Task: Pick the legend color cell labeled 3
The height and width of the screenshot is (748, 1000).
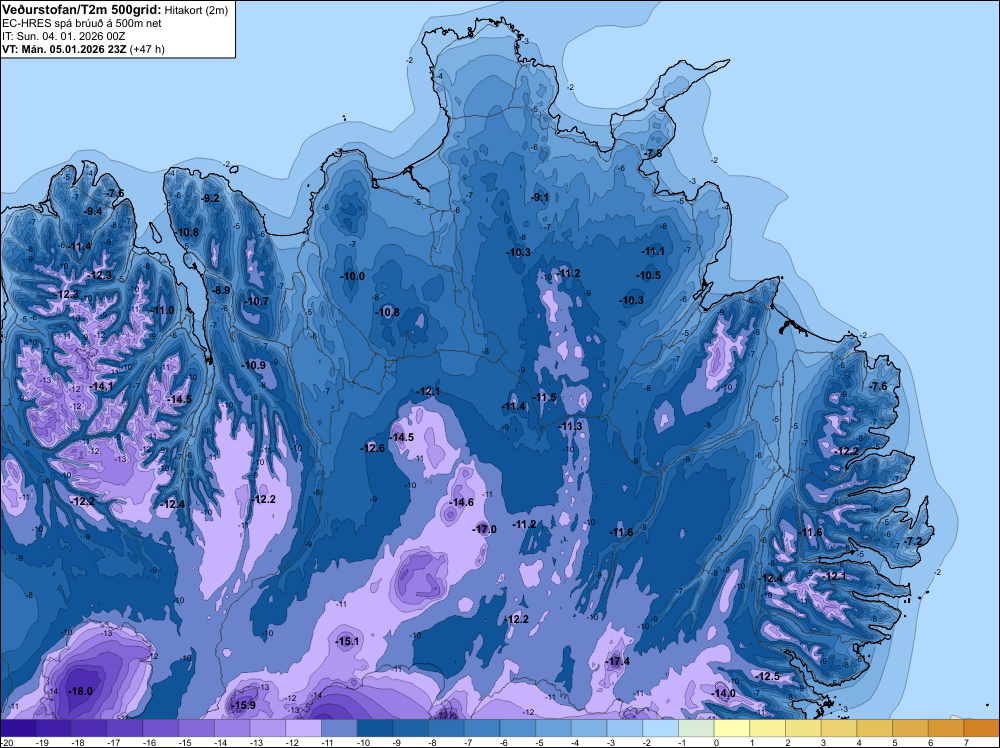Action: tap(839, 728)
